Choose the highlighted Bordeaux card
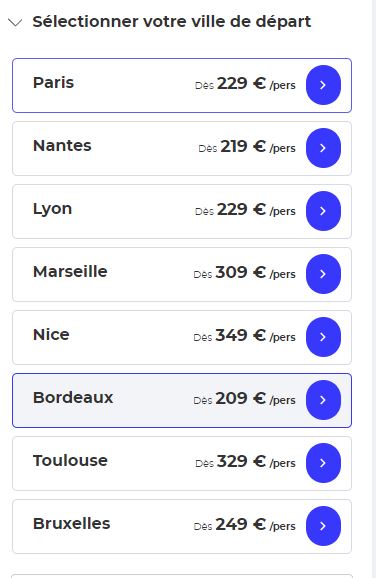Image resolution: width=376 pixels, height=578 pixels. pos(182,400)
